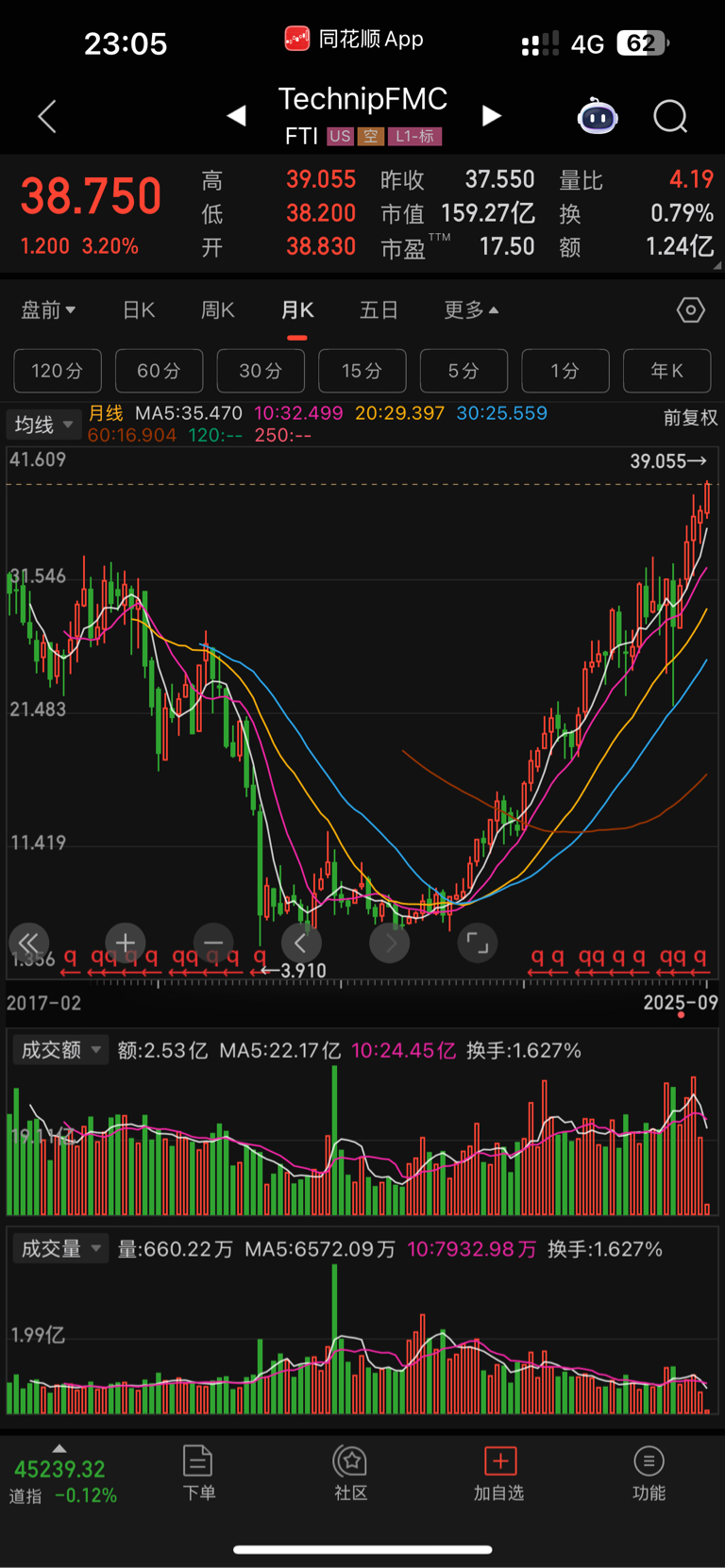Image resolution: width=725 pixels, height=1568 pixels.
Task: Tap 20:29.397 moving average value
Action: tap(399, 413)
